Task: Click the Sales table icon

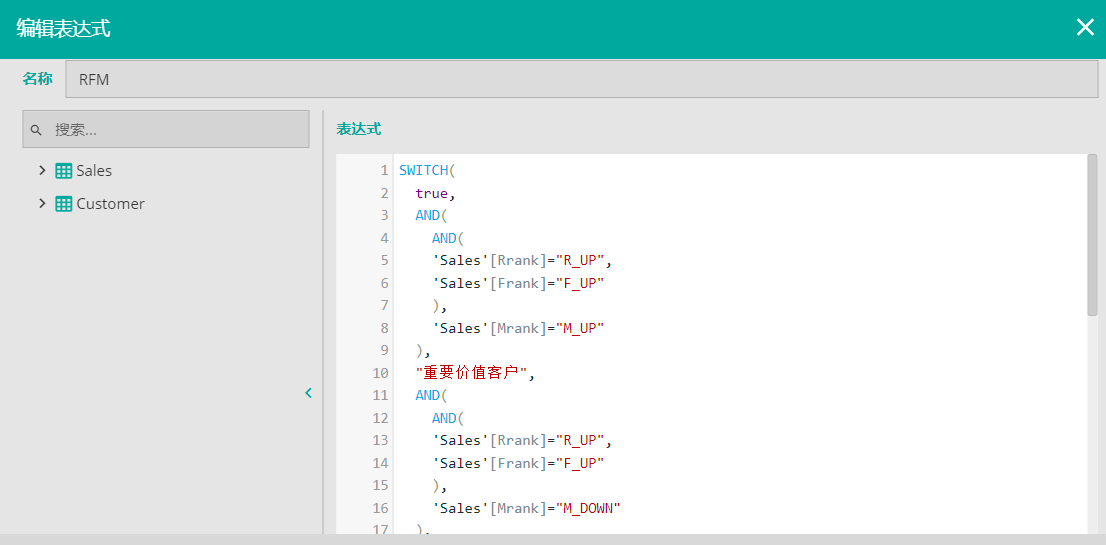Action: point(64,171)
